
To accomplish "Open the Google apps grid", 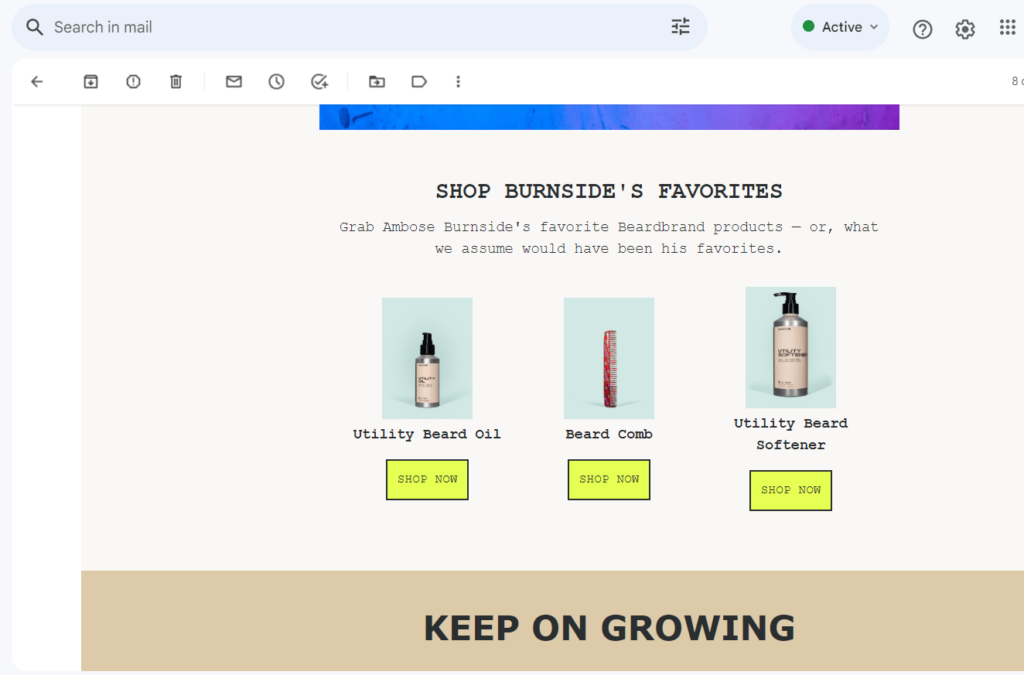I will pos(1007,27).
